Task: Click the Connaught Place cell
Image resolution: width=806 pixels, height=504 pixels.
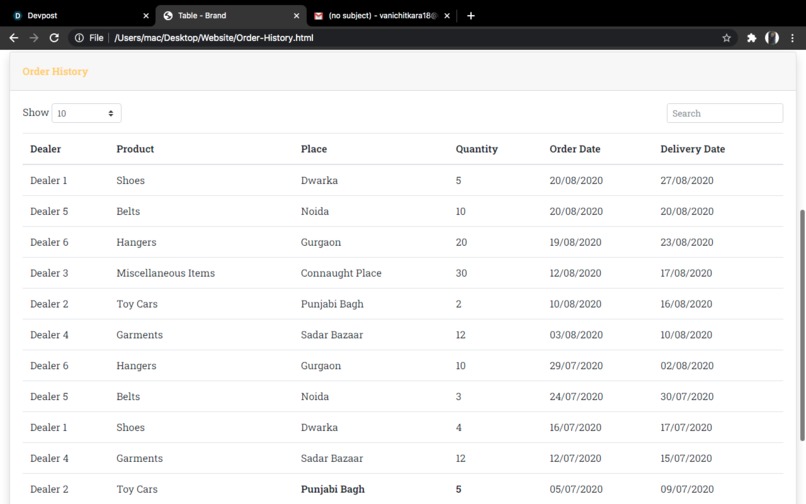Action: pos(341,273)
